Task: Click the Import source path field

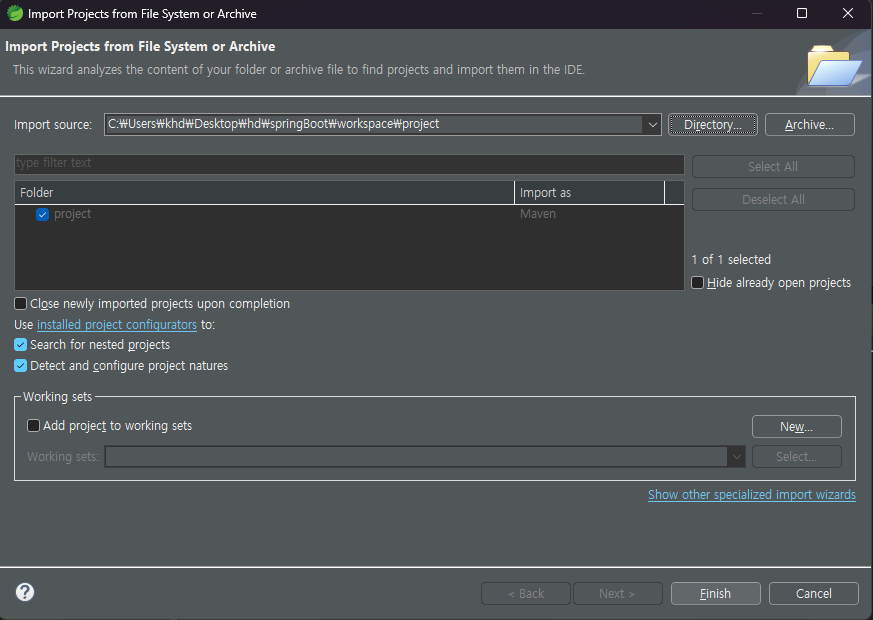Action: (374, 125)
